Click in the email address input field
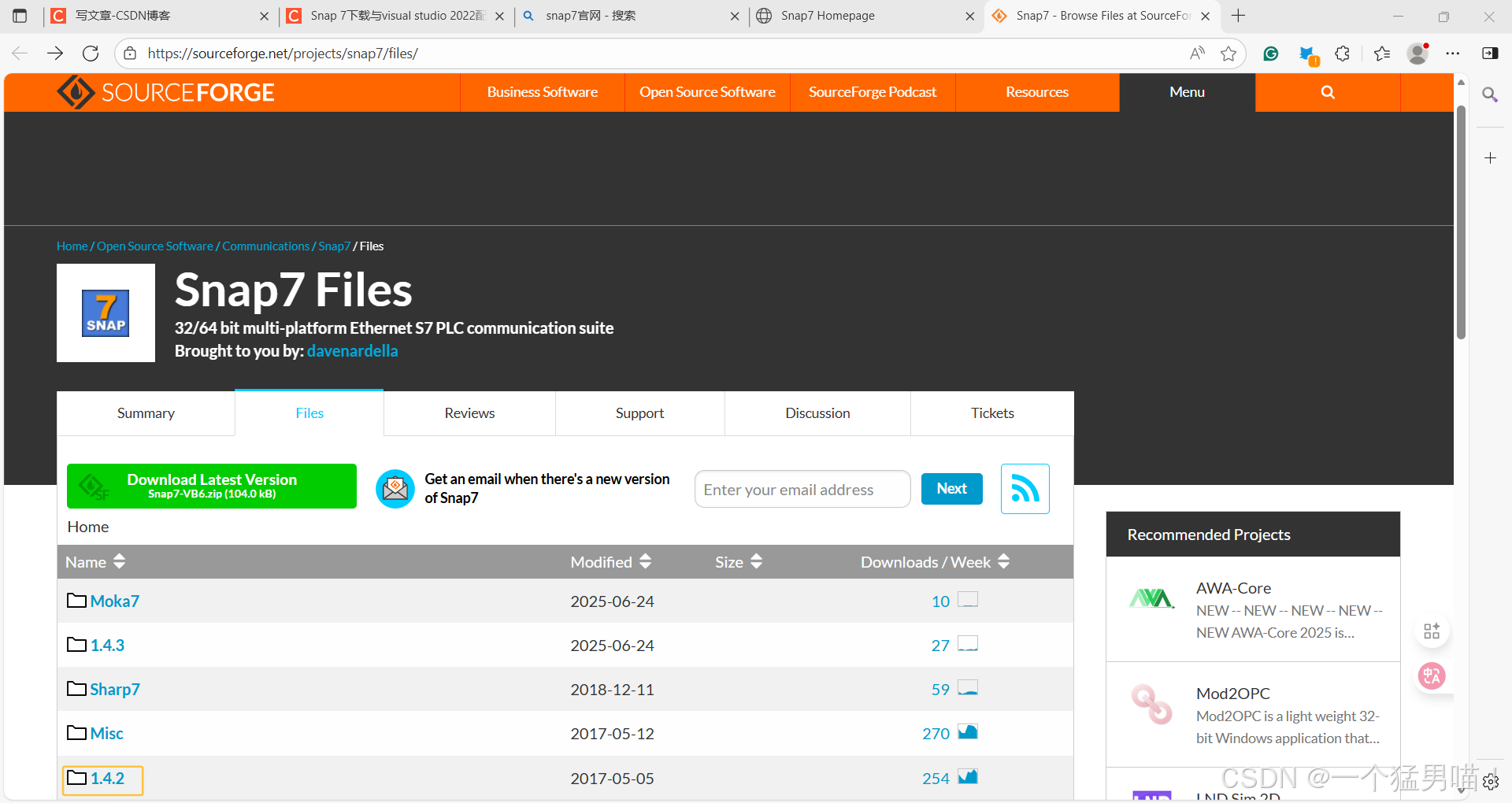 (802, 489)
